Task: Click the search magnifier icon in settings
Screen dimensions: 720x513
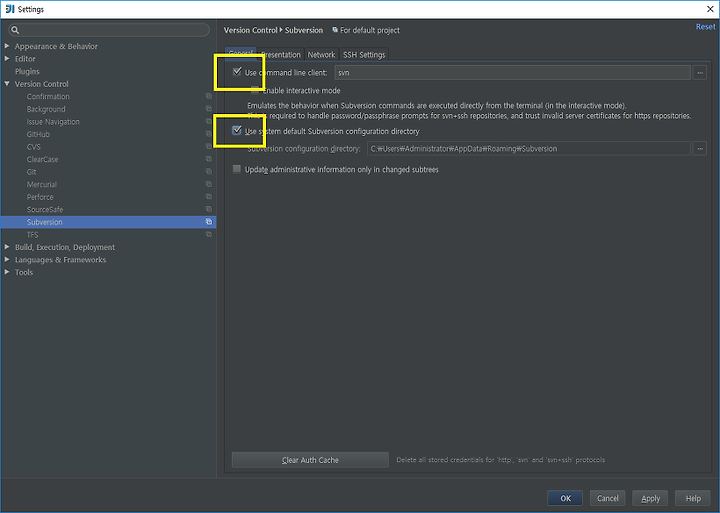Action: 15,30
